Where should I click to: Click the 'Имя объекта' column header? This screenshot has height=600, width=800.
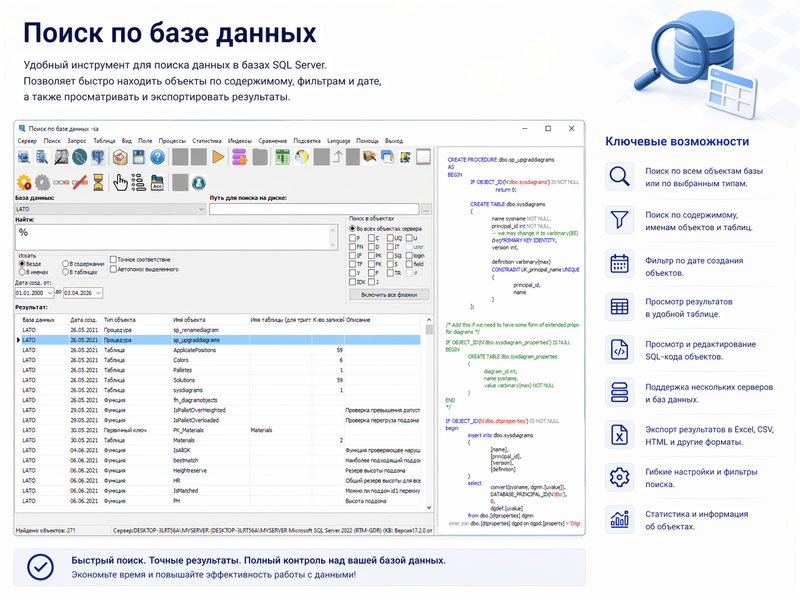[x=210, y=320]
